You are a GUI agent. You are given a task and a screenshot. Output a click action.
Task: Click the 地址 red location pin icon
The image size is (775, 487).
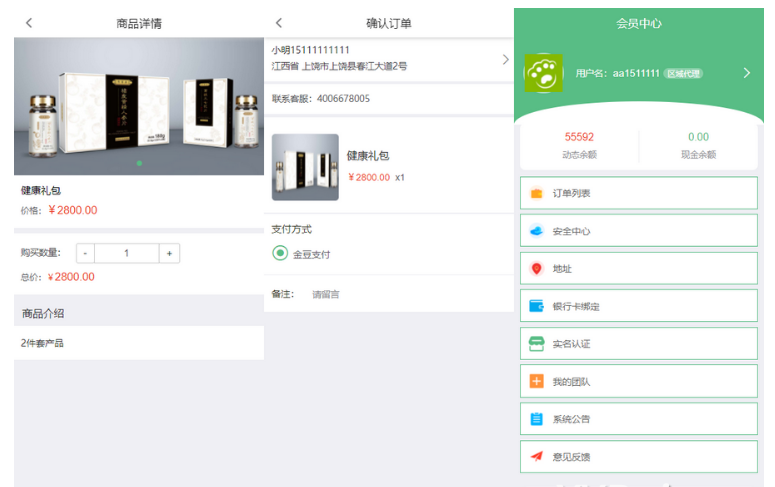[x=536, y=268]
